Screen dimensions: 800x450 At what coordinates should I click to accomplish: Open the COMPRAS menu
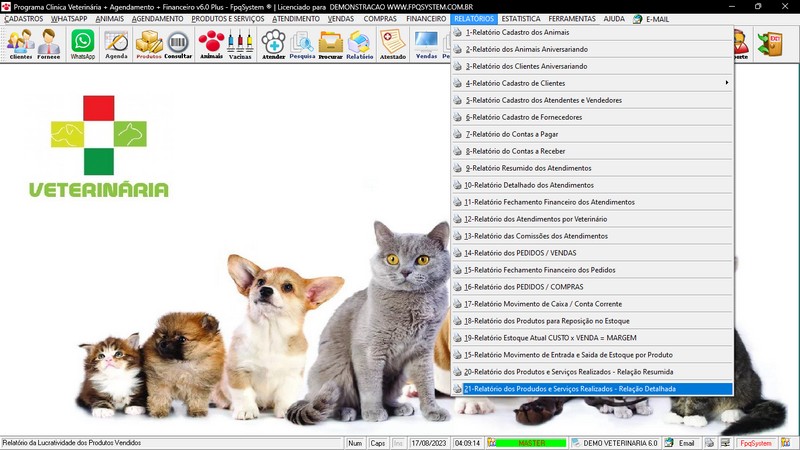(380, 19)
